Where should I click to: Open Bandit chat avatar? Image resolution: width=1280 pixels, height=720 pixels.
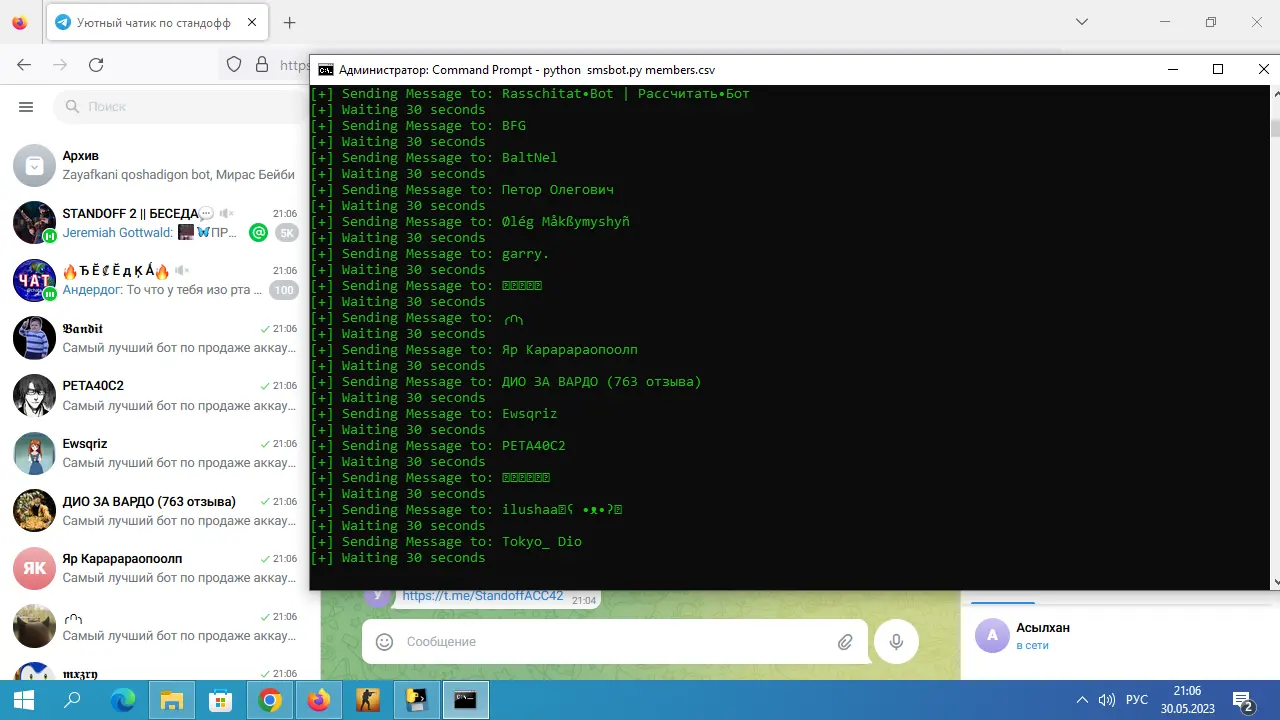coord(34,338)
